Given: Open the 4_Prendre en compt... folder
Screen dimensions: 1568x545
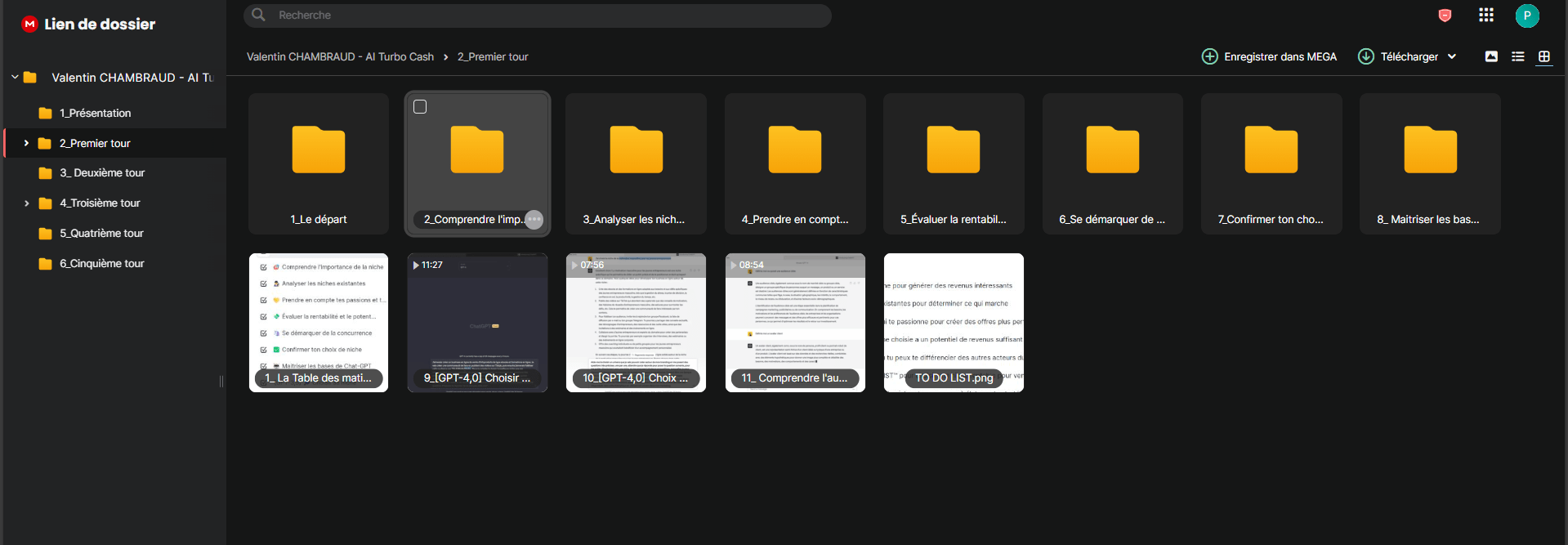Looking at the screenshot, I should pyautogui.click(x=795, y=163).
